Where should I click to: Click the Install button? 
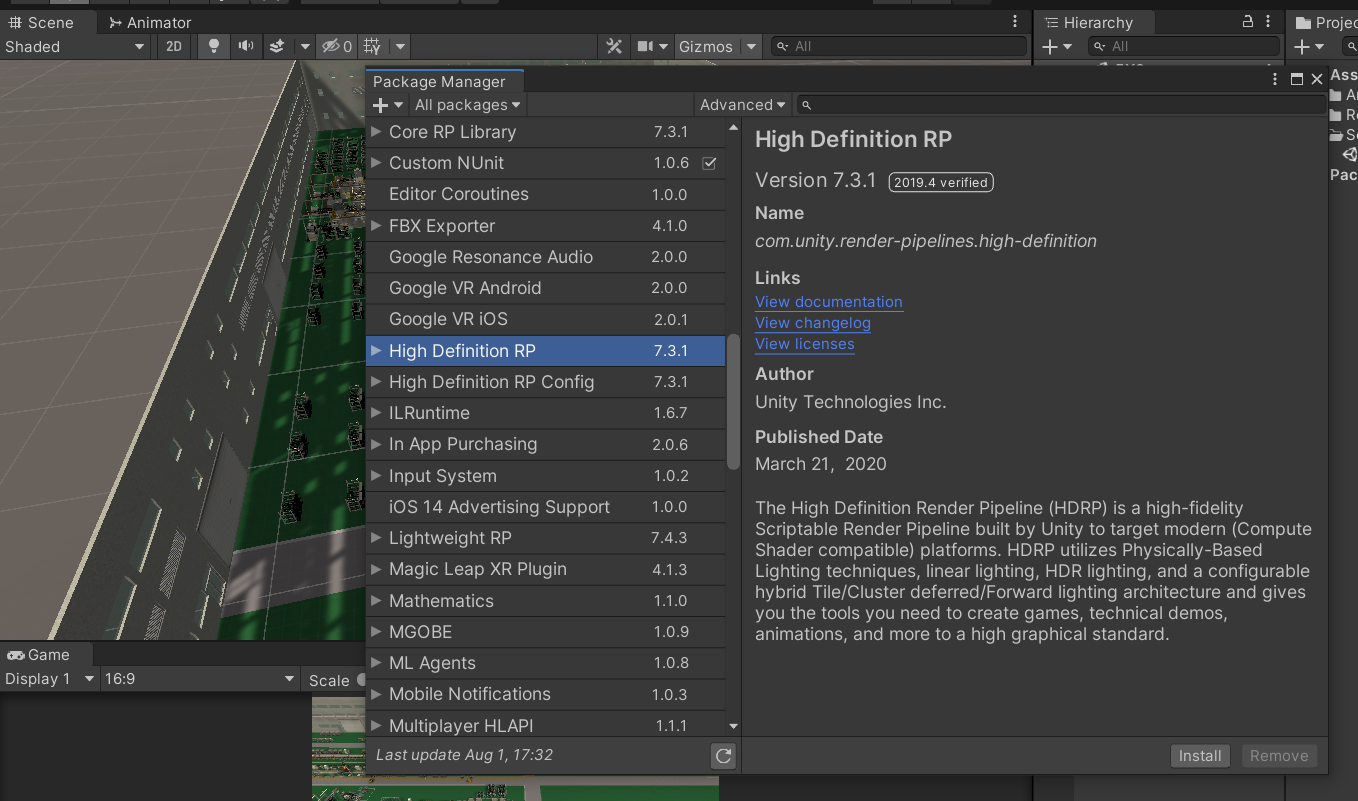(x=1200, y=756)
